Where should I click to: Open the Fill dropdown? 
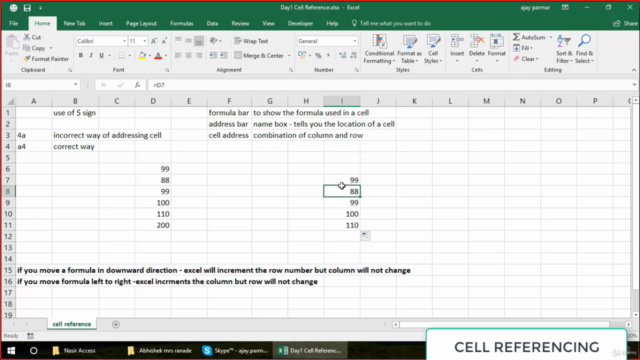click(x=523, y=48)
